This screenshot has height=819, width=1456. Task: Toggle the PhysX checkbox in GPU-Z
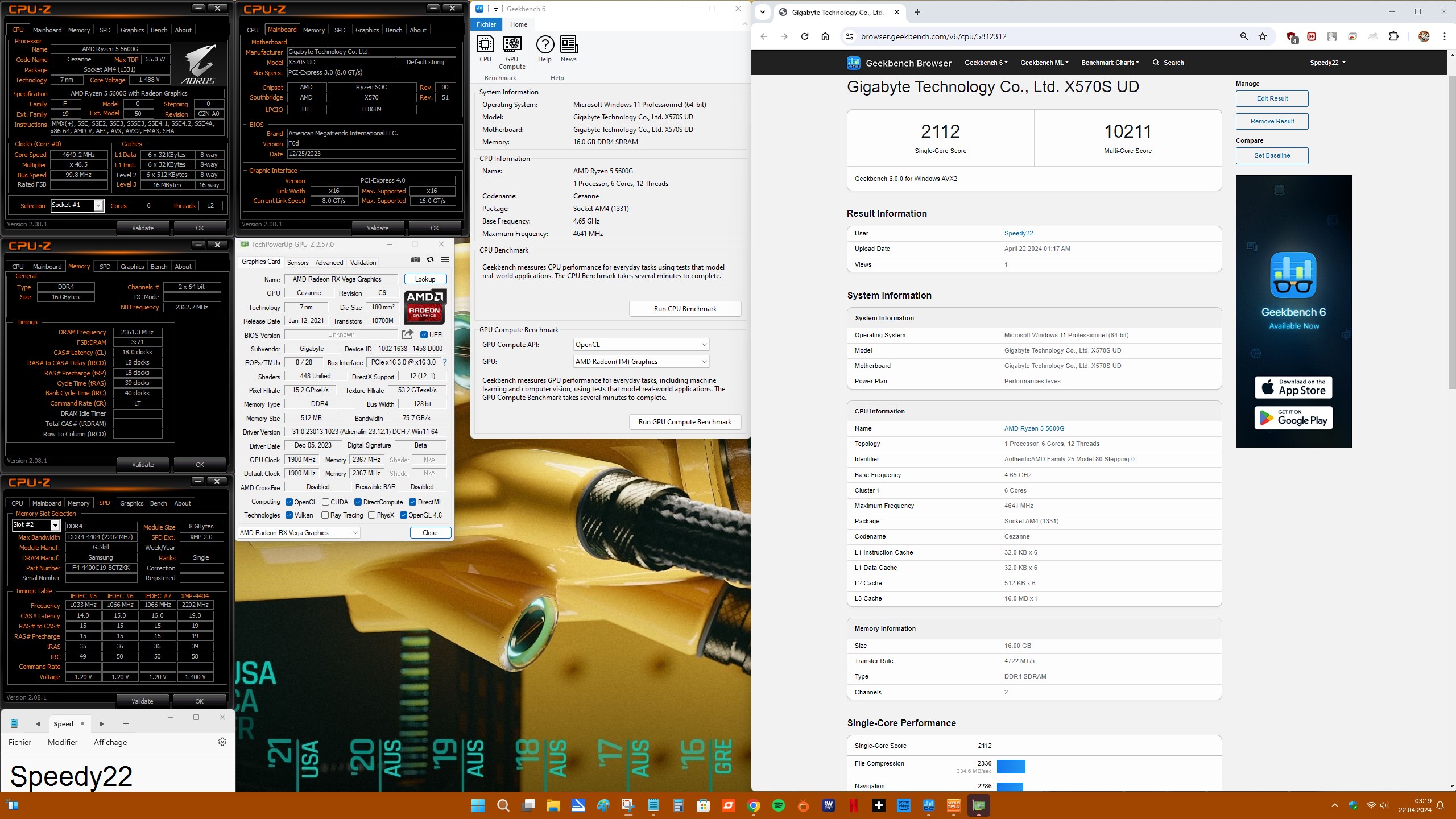pyautogui.click(x=371, y=515)
